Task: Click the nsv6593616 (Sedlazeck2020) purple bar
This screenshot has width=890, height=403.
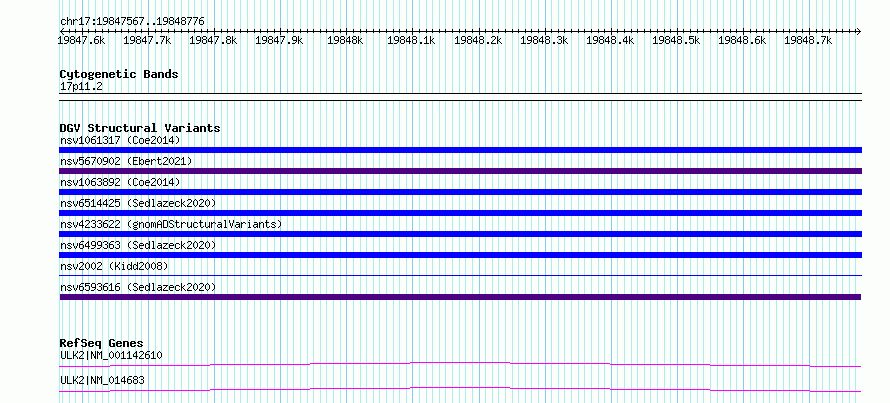Action: 460,297
